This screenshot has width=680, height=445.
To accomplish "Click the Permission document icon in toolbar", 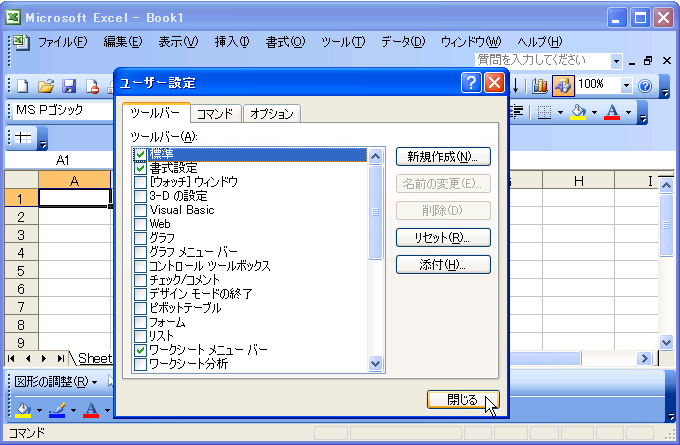I will tap(92, 86).
